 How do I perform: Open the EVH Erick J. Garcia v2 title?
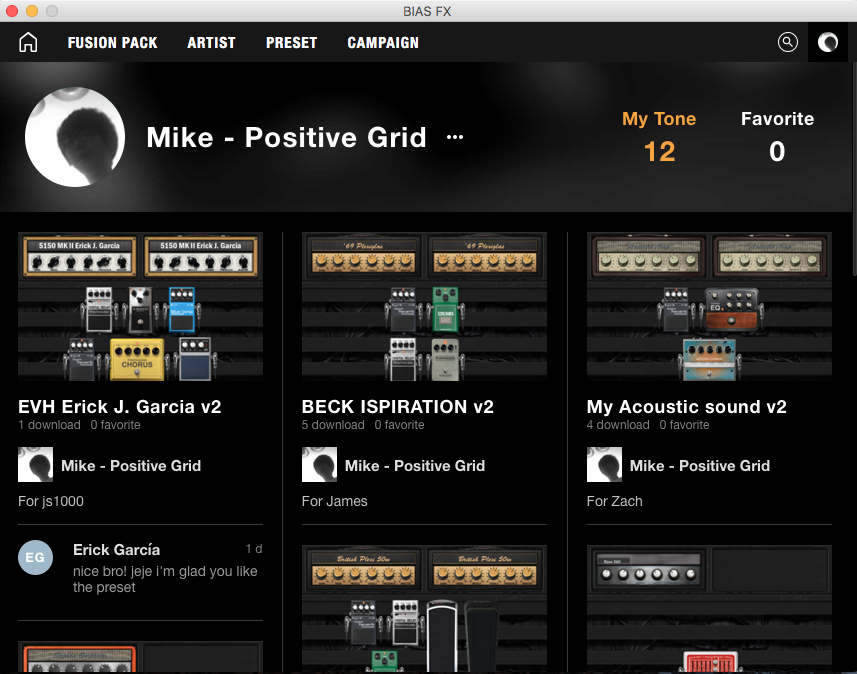tap(120, 407)
